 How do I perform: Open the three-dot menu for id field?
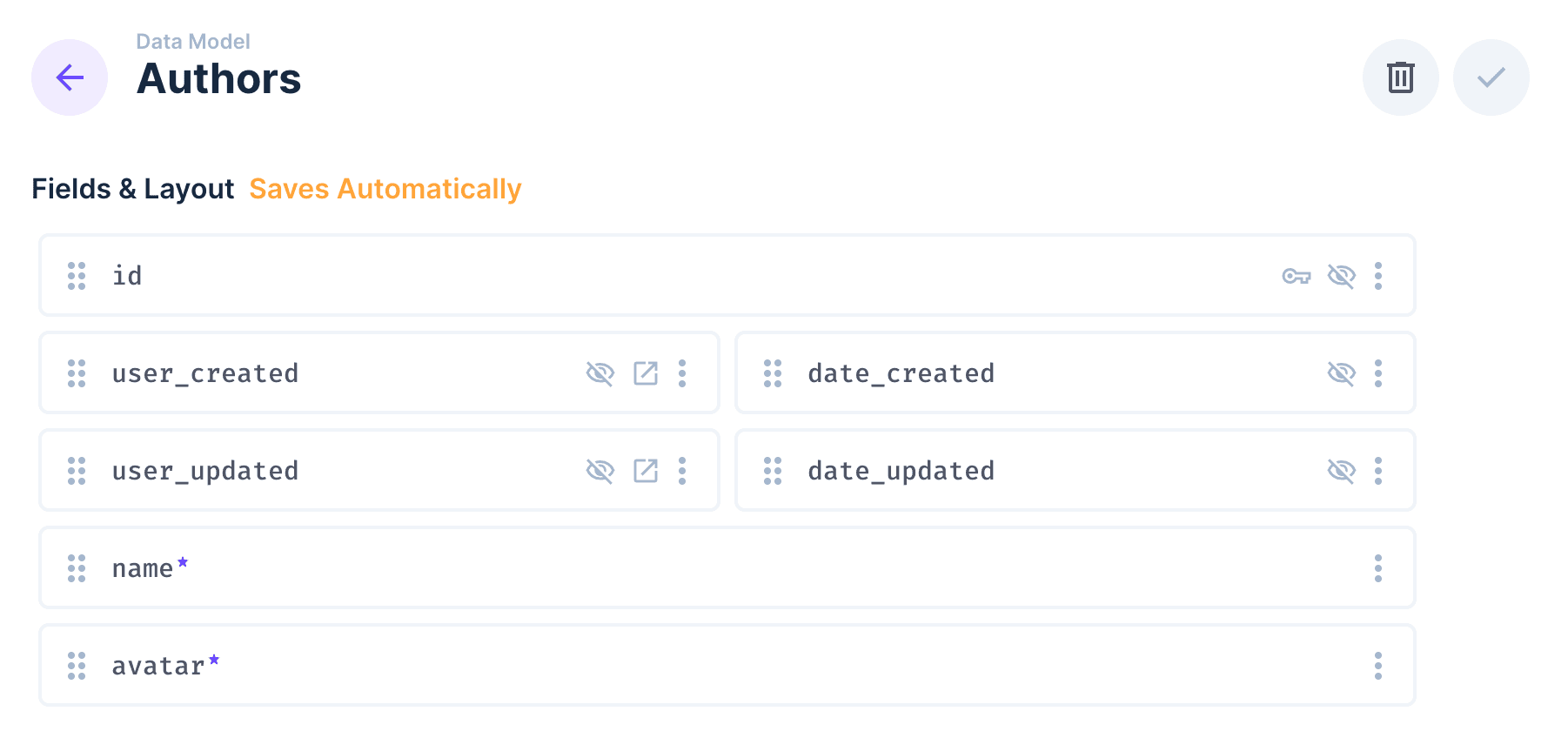click(x=1378, y=276)
